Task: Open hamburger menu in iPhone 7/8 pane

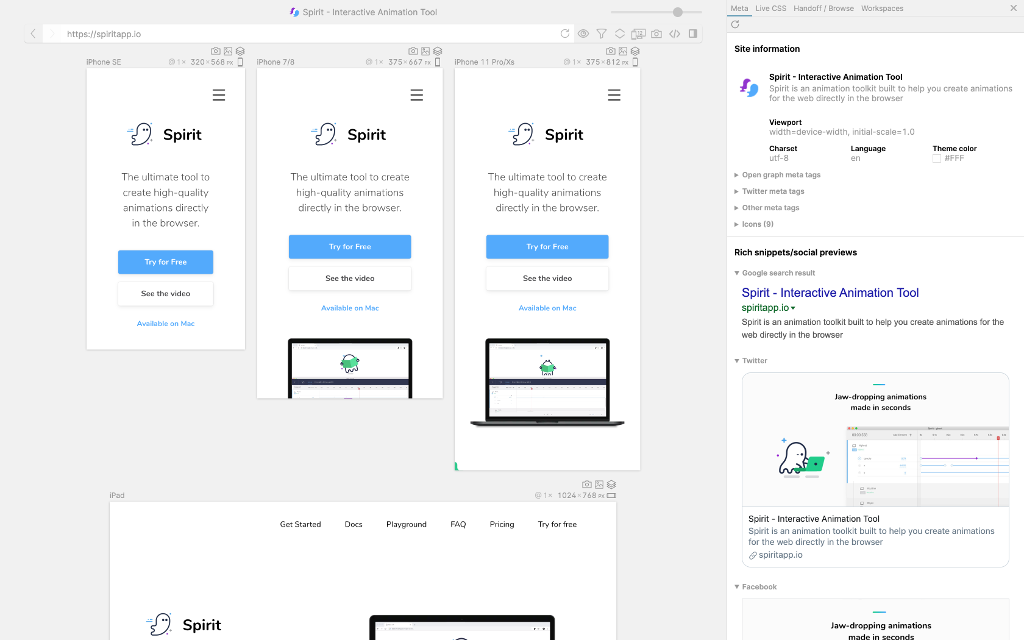Action: pyautogui.click(x=417, y=95)
